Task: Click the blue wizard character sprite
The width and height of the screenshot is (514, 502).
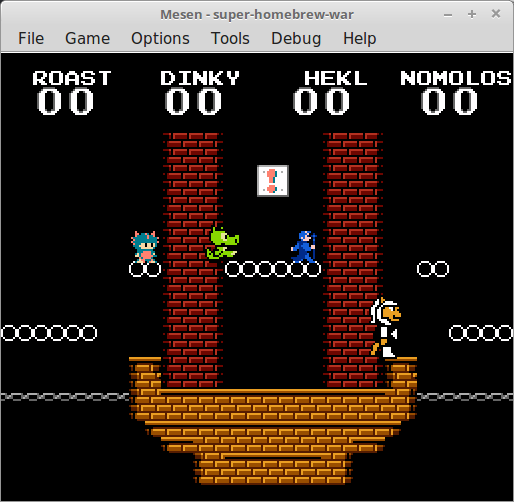Action: pyautogui.click(x=304, y=247)
